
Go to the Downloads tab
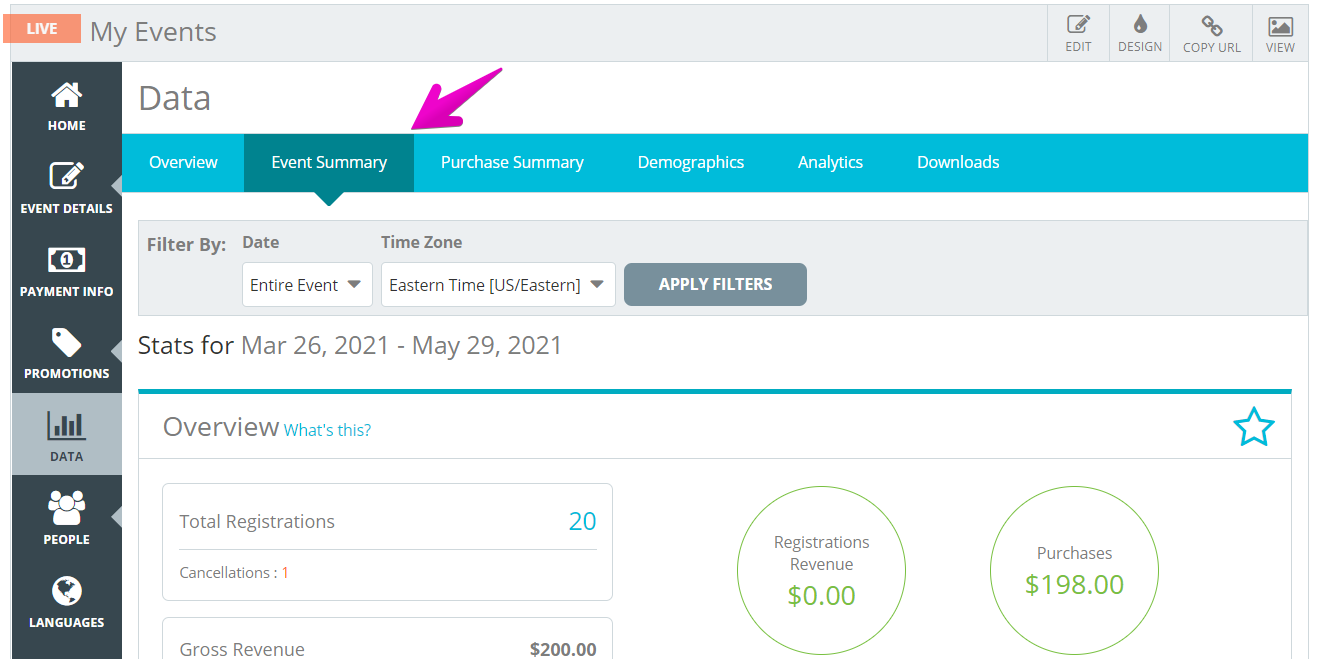(958, 162)
